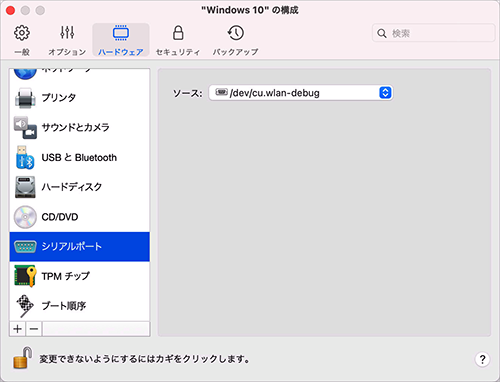Select TPM チップ item
The height and width of the screenshot is (382, 500).
[80, 276]
